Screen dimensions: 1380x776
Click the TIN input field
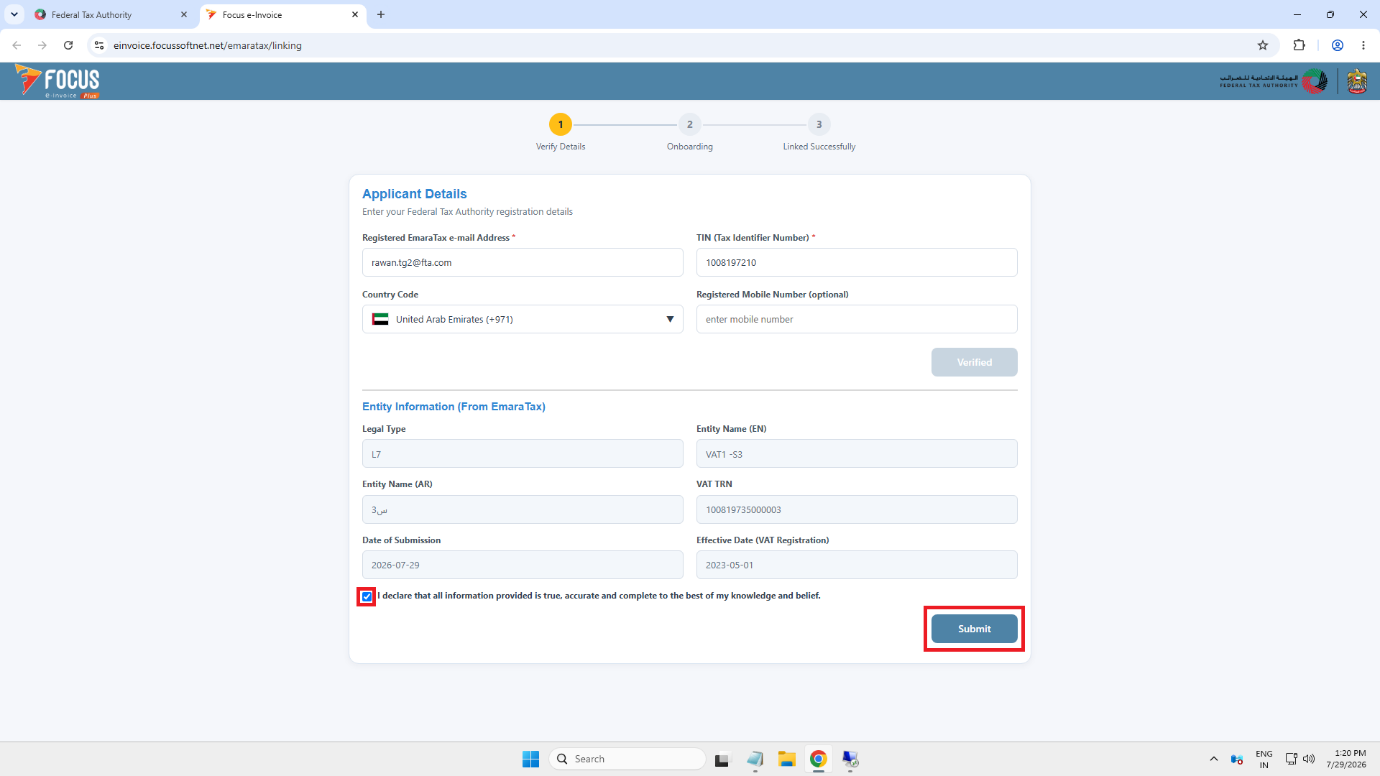point(857,262)
